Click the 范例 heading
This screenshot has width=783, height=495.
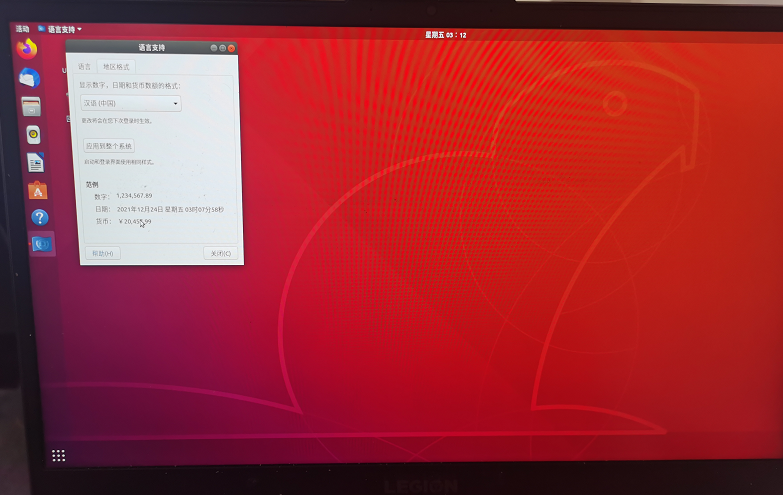[x=92, y=184]
